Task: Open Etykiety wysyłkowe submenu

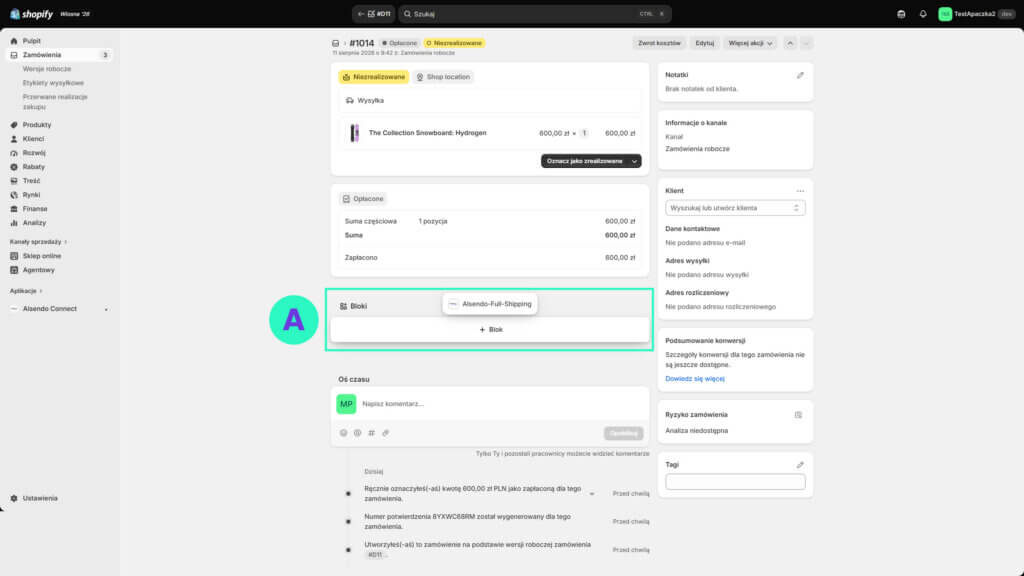Action: (53, 83)
